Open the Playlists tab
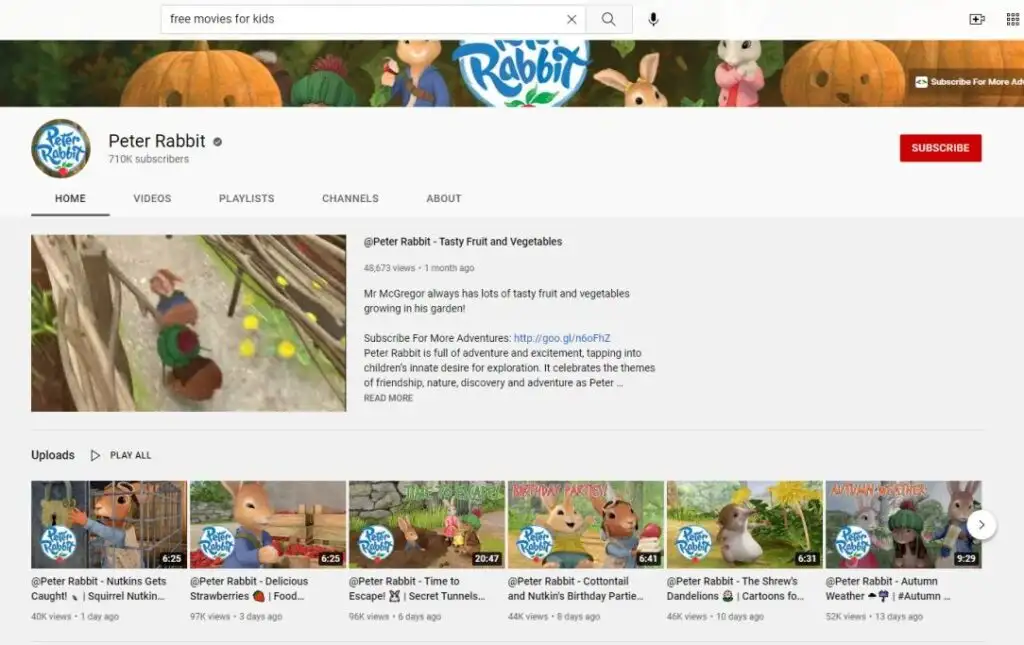 pos(246,198)
